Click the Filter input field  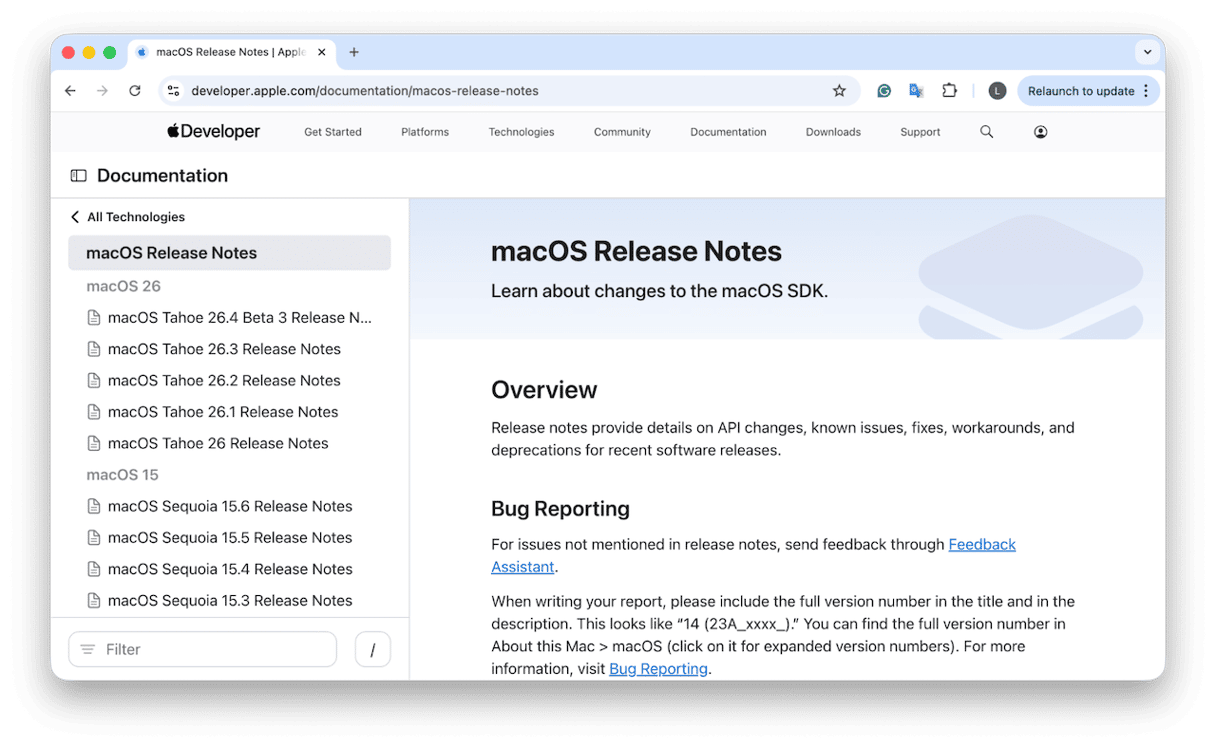[202, 648]
